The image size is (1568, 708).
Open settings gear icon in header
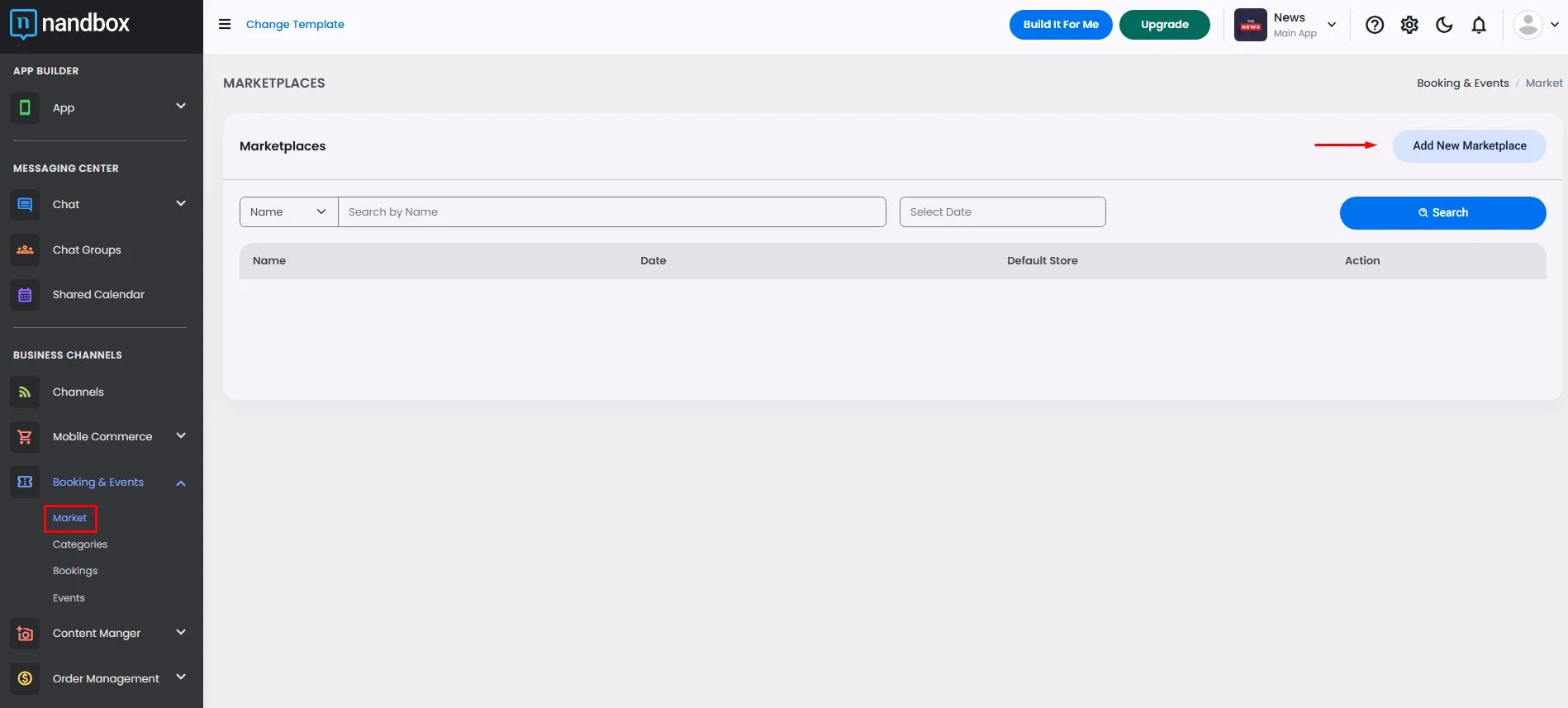point(1409,25)
